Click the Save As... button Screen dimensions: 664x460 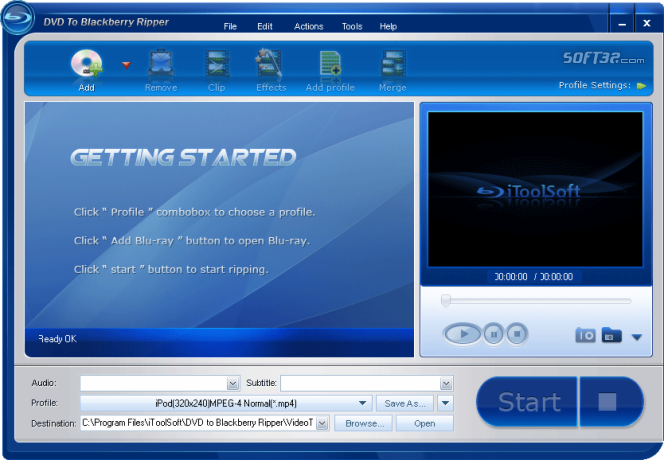click(x=404, y=403)
